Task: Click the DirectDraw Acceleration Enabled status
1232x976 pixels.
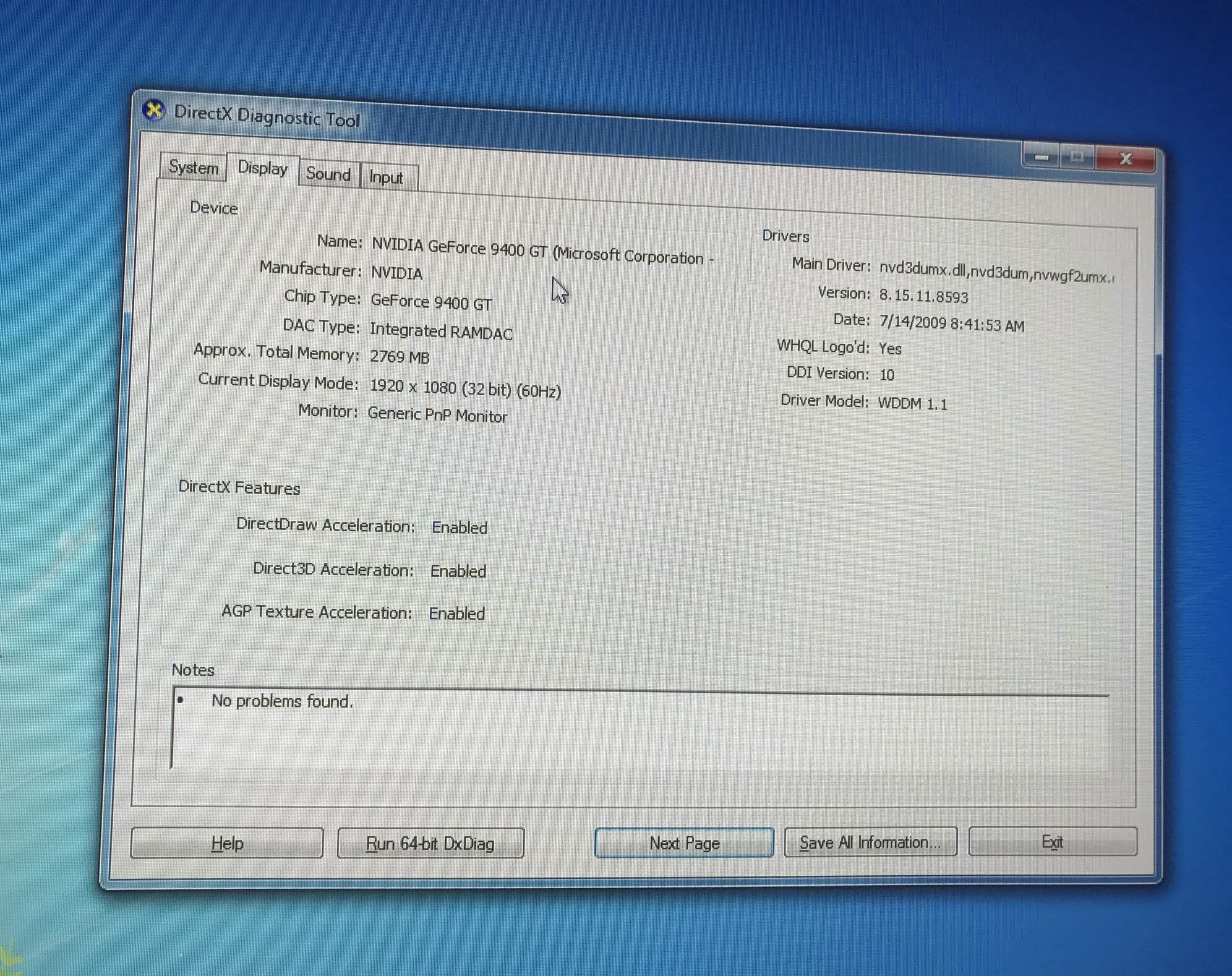Action: pos(460,528)
